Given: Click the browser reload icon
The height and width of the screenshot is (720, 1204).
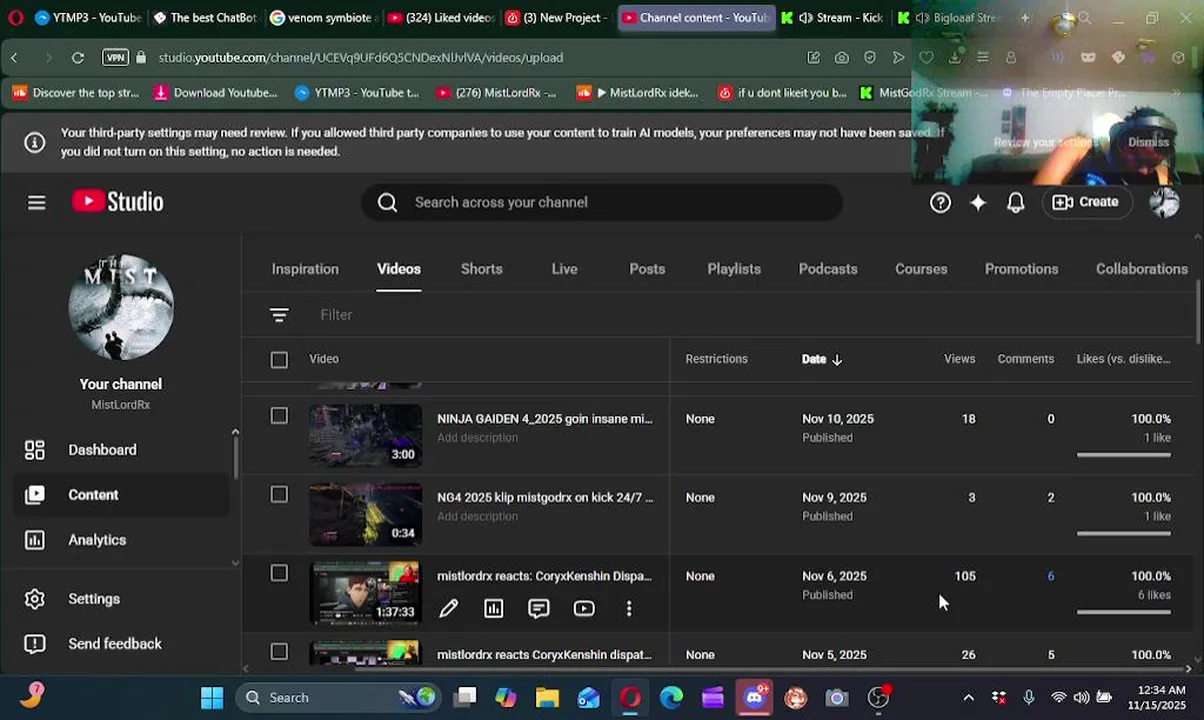Looking at the screenshot, I should [x=77, y=58].
